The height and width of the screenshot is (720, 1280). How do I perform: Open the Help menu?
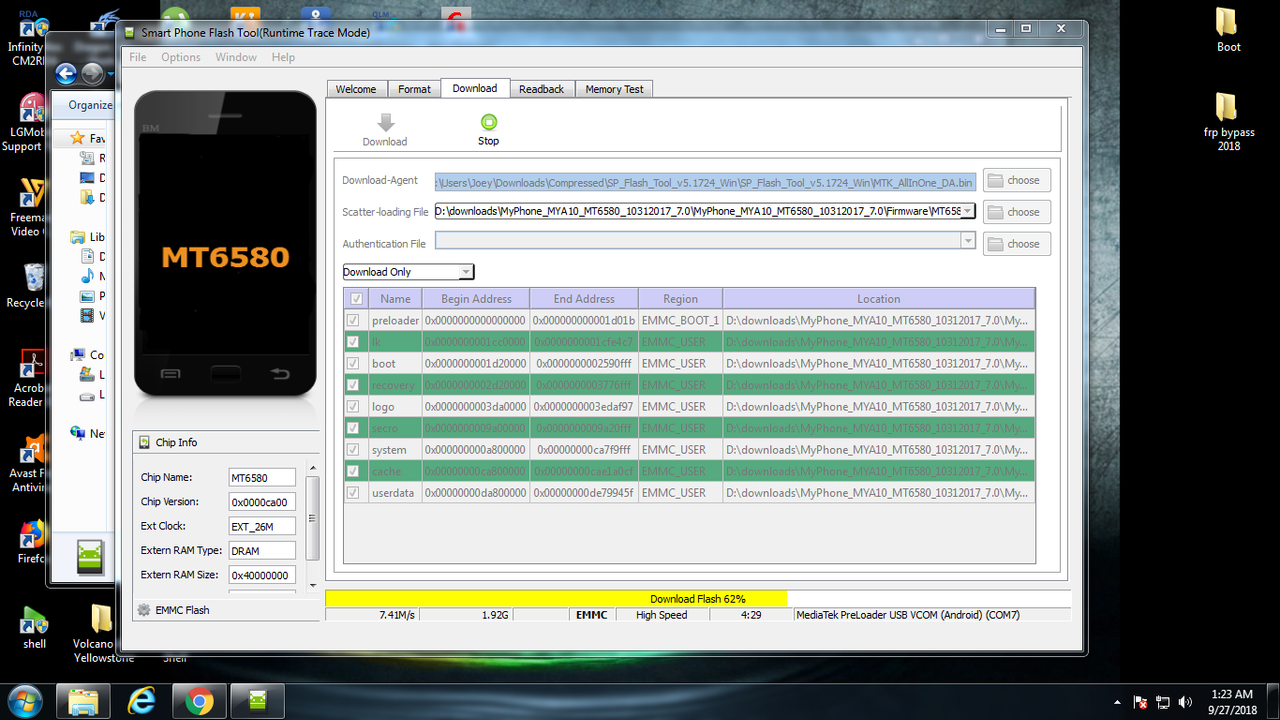(283, 57)
